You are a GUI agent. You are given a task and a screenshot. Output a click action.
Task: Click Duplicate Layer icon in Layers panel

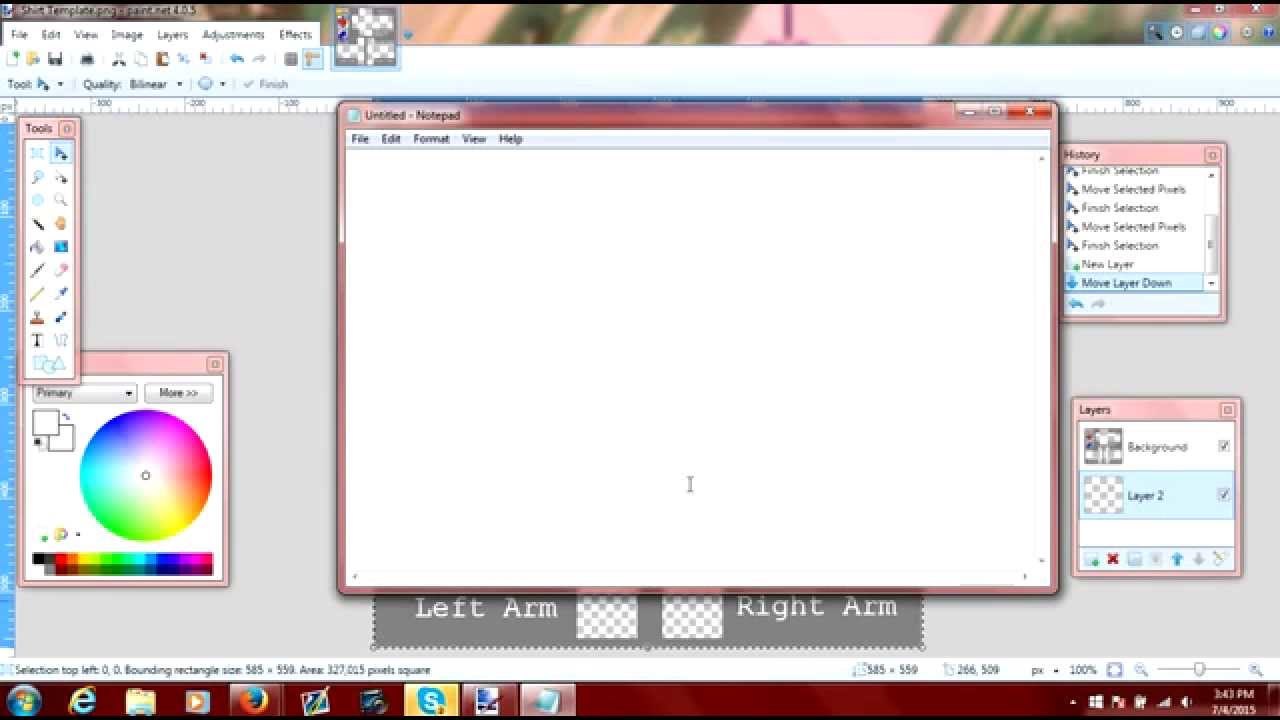(1134, 559)
